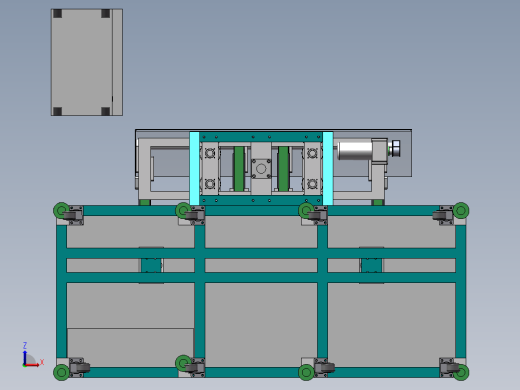Select the gray cabinet panel with black corner feet

click(x=87, y=62)
